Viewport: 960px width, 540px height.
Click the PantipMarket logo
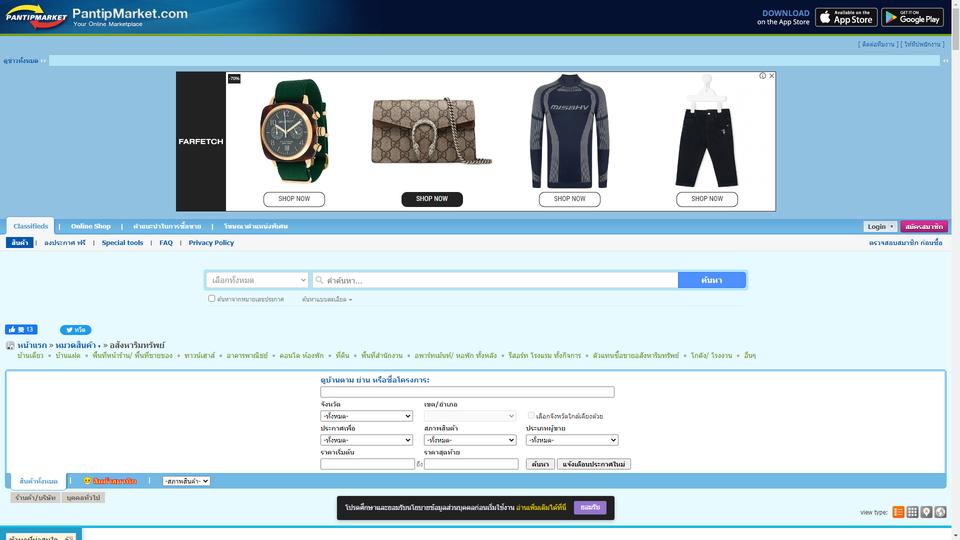tap(36, 17)
